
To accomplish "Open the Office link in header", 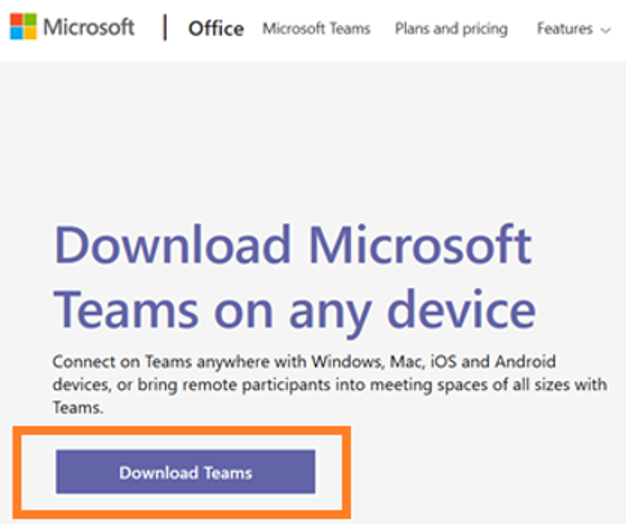I will 216,28.
